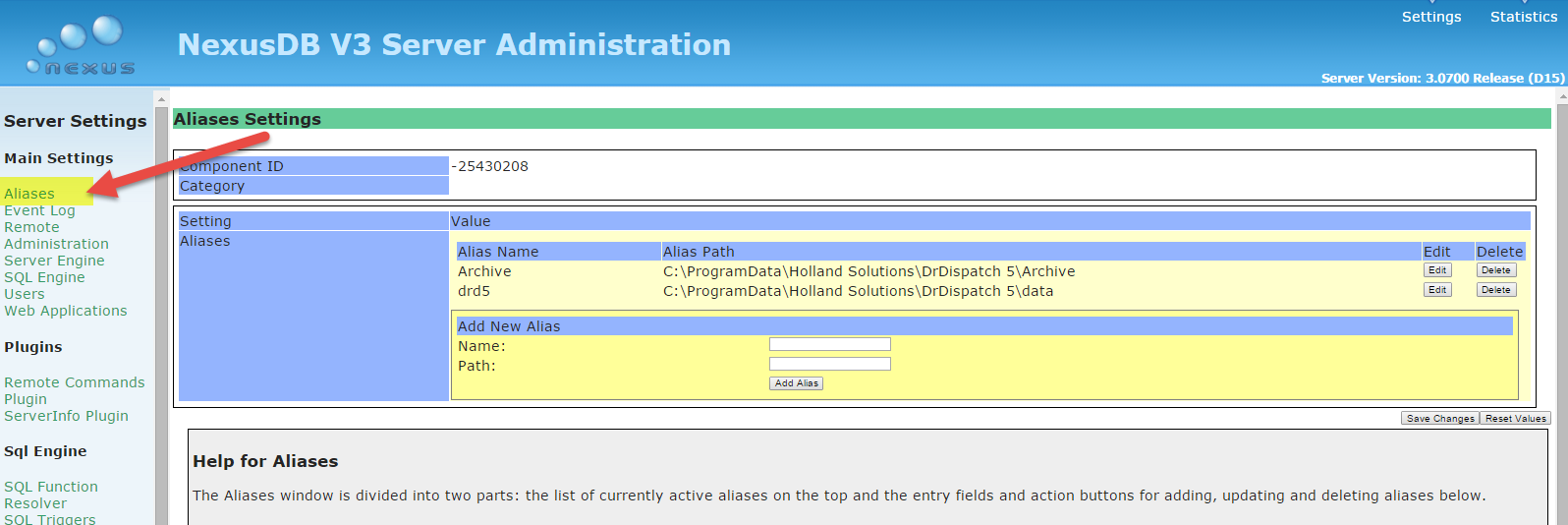Go to Remote Administration settings
The image size is (1568, 525).
pos(56,235)
